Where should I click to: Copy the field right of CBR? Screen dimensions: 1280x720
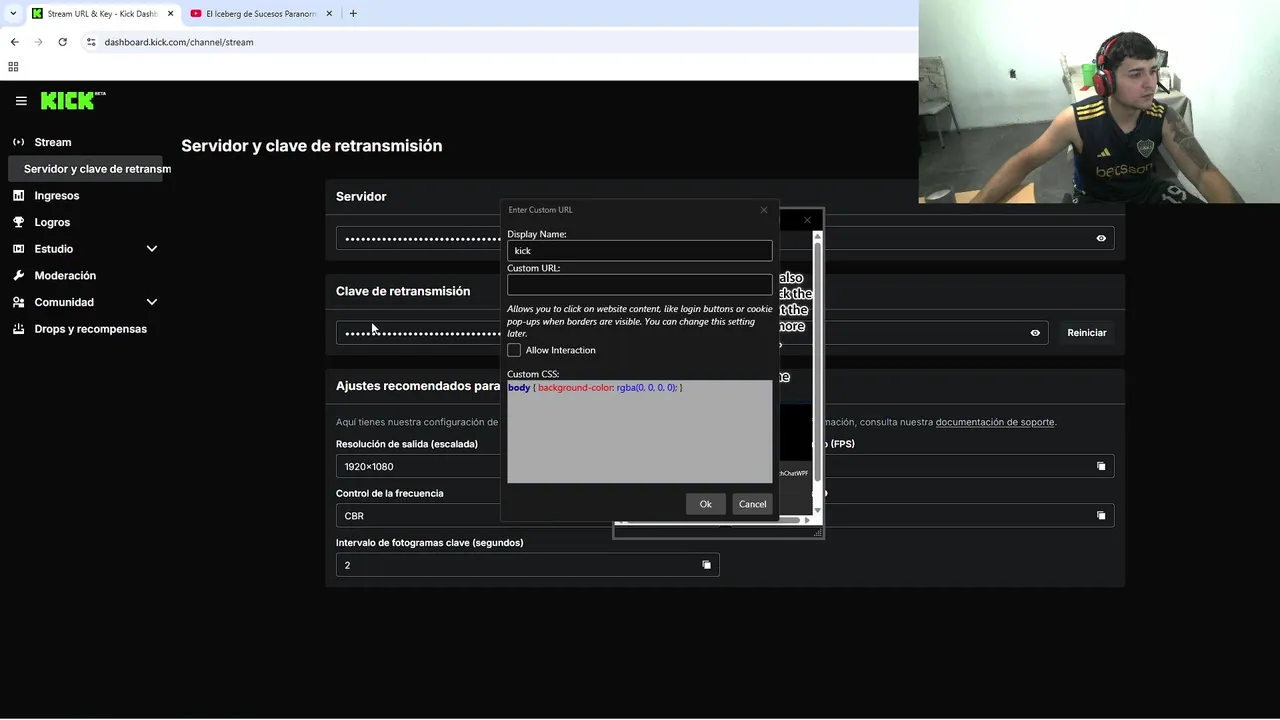click(1101, 516)
